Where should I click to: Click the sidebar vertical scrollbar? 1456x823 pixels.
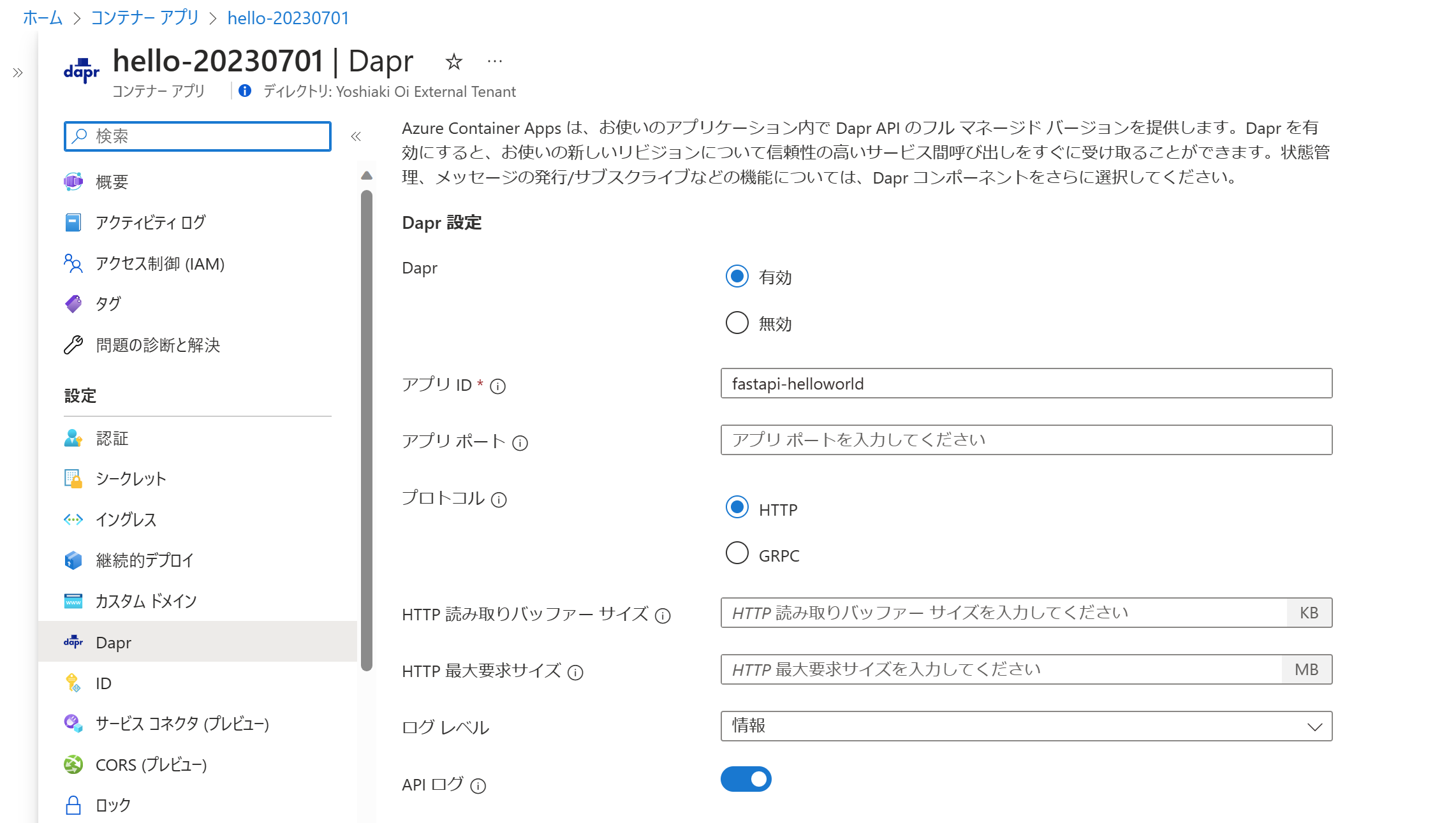366,430
